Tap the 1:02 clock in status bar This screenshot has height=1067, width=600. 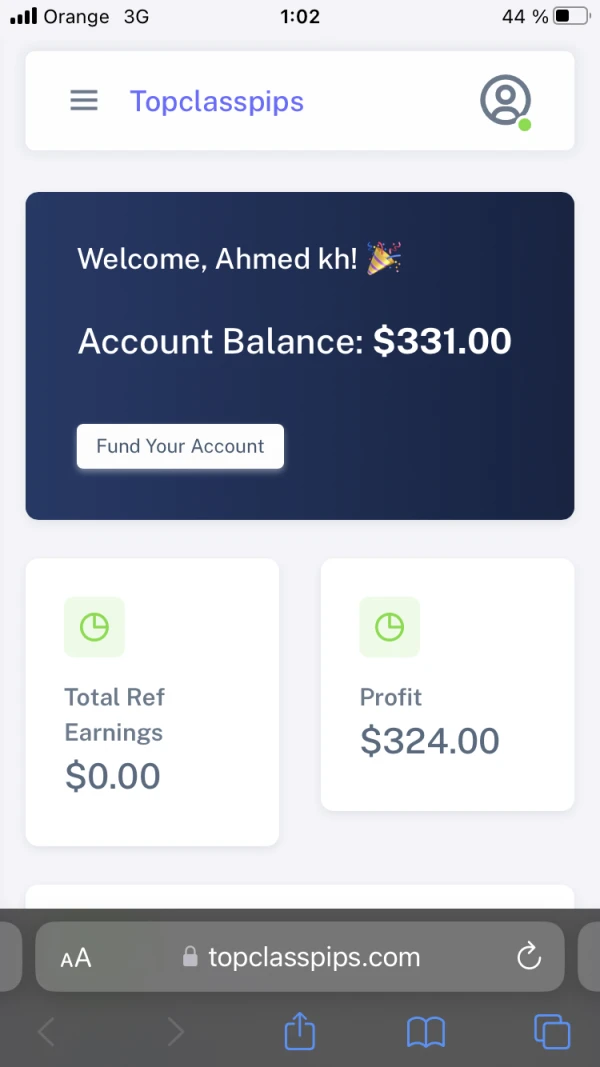(x=300, y=17)
